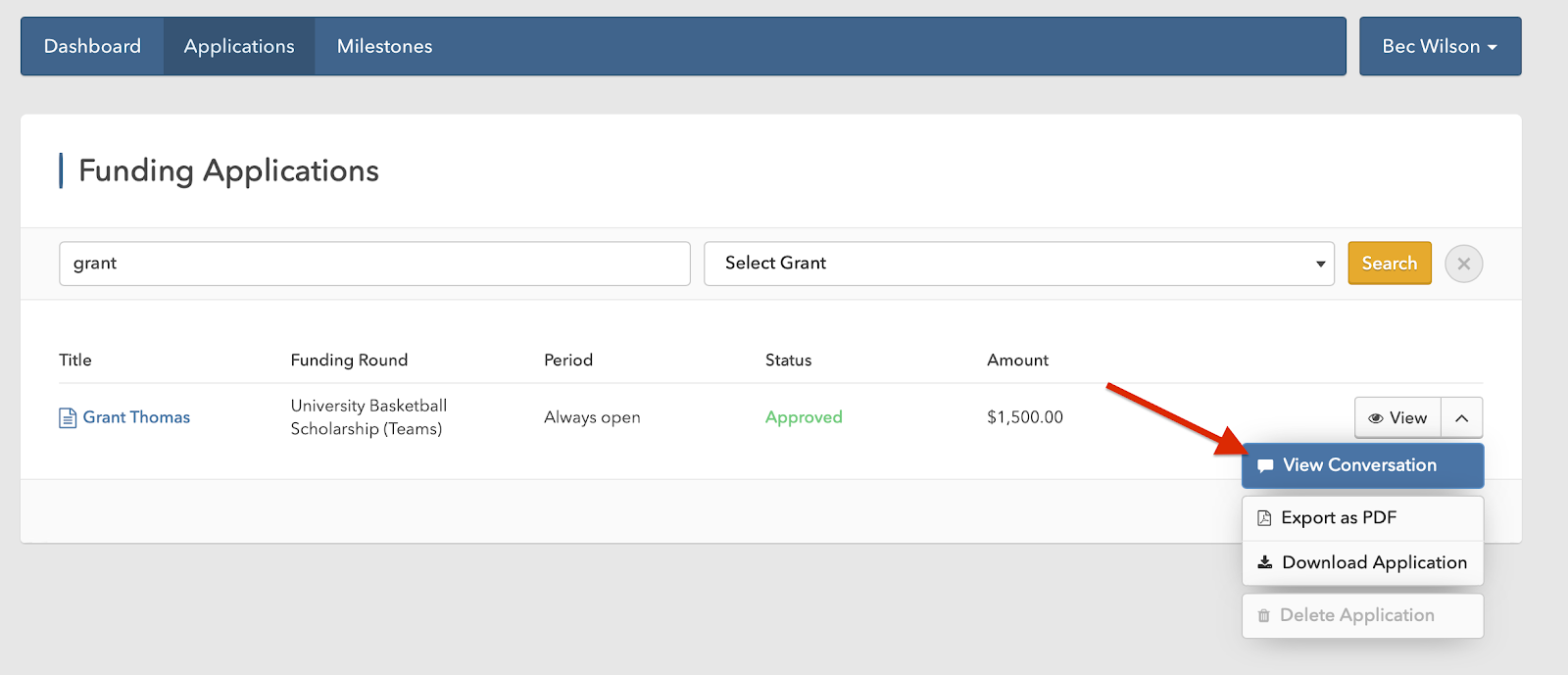Open the Bec Wilson user menu
1568x675 pixels.
1440,46
